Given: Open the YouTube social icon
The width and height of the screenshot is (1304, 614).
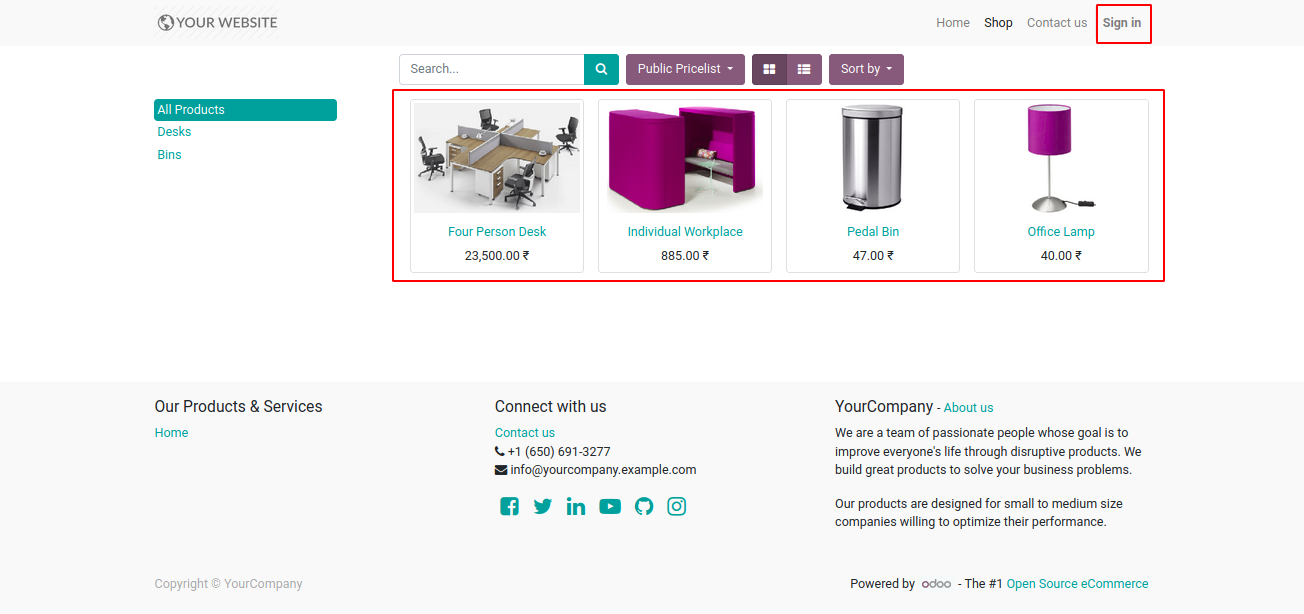Looking at the screenshot, I should tap(610, 506).
